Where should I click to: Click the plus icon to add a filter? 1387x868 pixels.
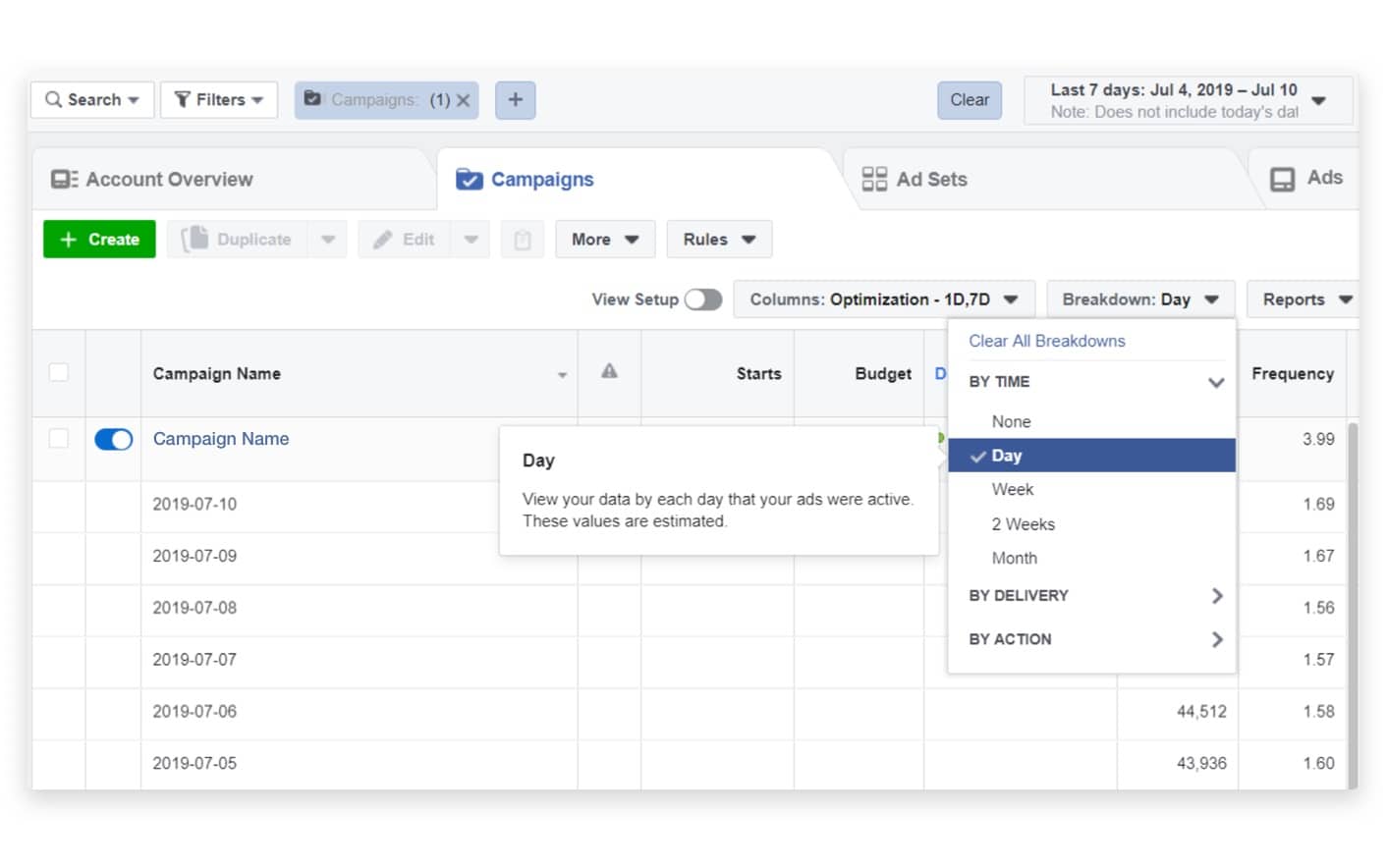point(515,100)
